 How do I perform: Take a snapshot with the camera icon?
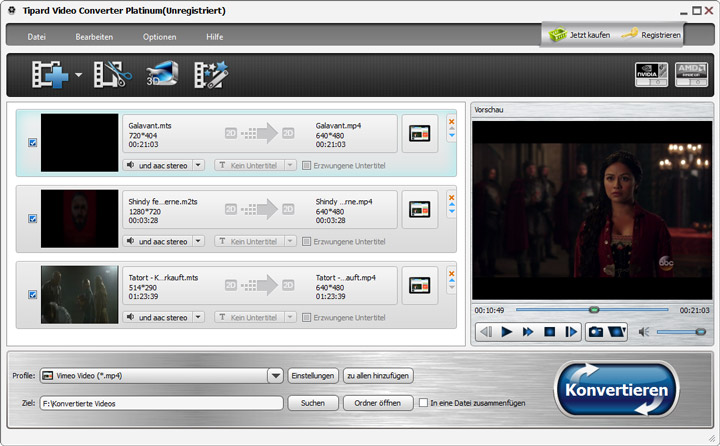[596, 332]
